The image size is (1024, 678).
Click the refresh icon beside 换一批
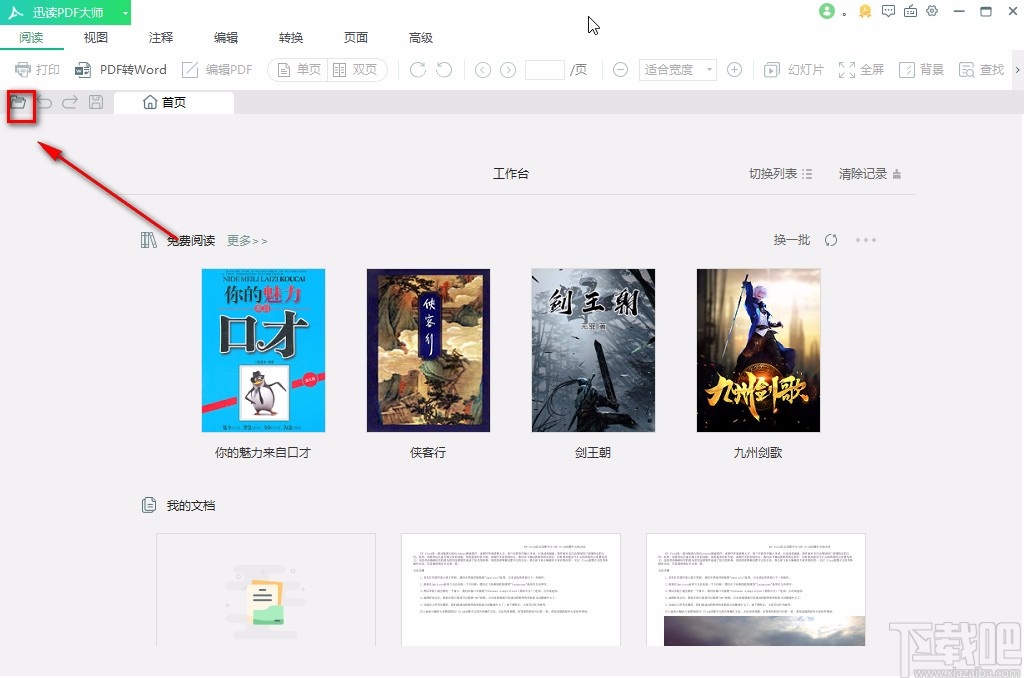click(x=831, y=240)
